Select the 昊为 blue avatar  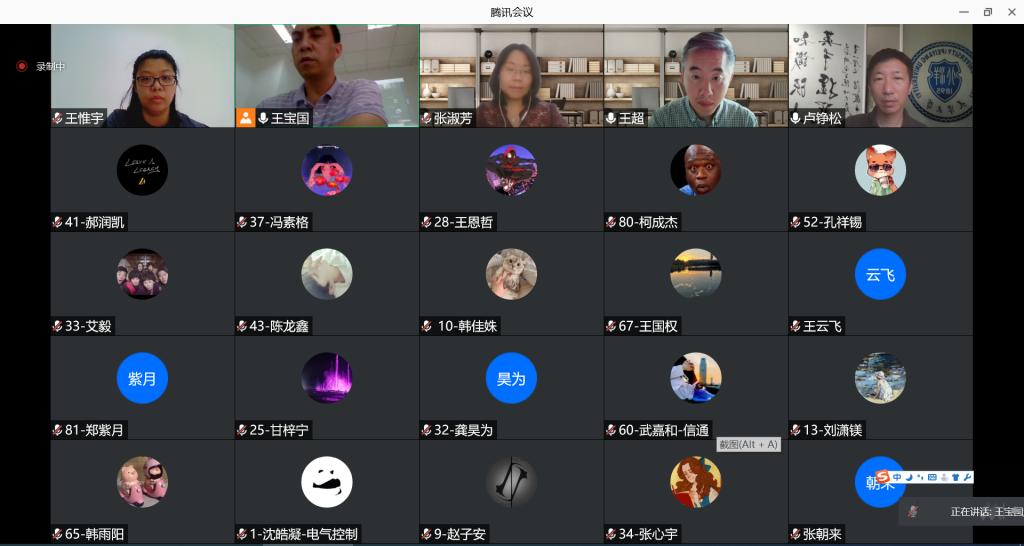tap(511, 379)
